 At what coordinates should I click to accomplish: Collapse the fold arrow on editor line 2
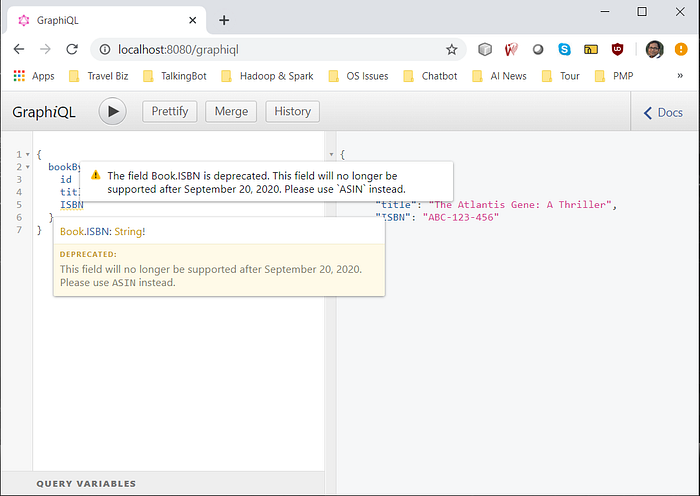click(28, 167)
